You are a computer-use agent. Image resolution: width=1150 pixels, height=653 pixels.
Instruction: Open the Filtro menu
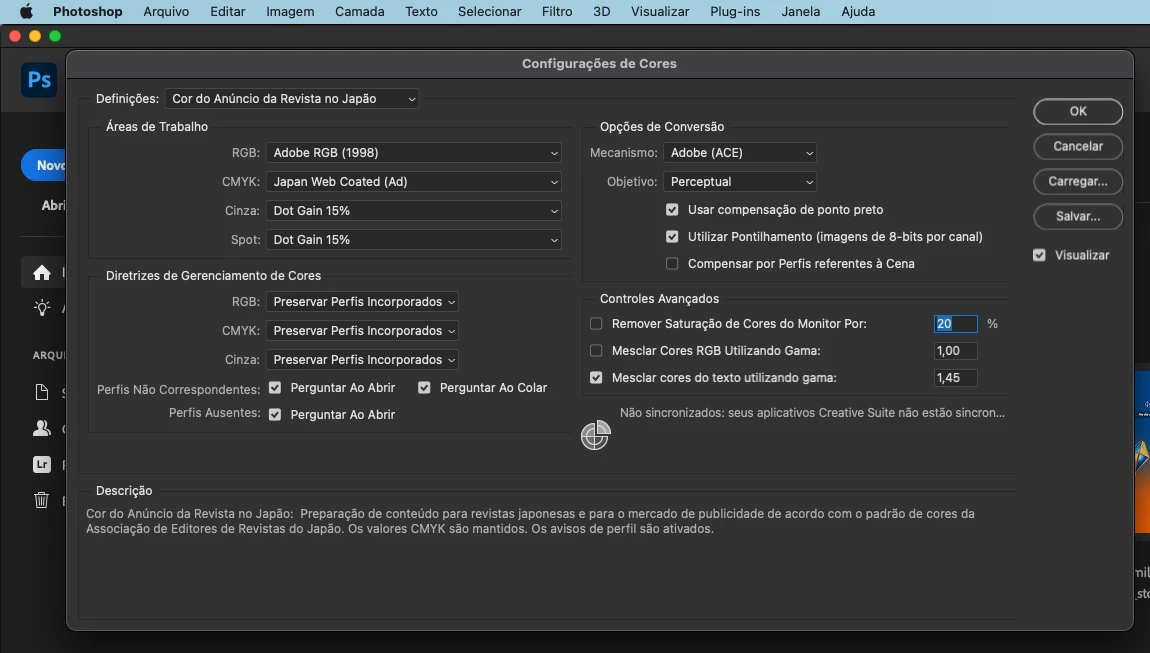pyautogui.click(x=557, y=12)
